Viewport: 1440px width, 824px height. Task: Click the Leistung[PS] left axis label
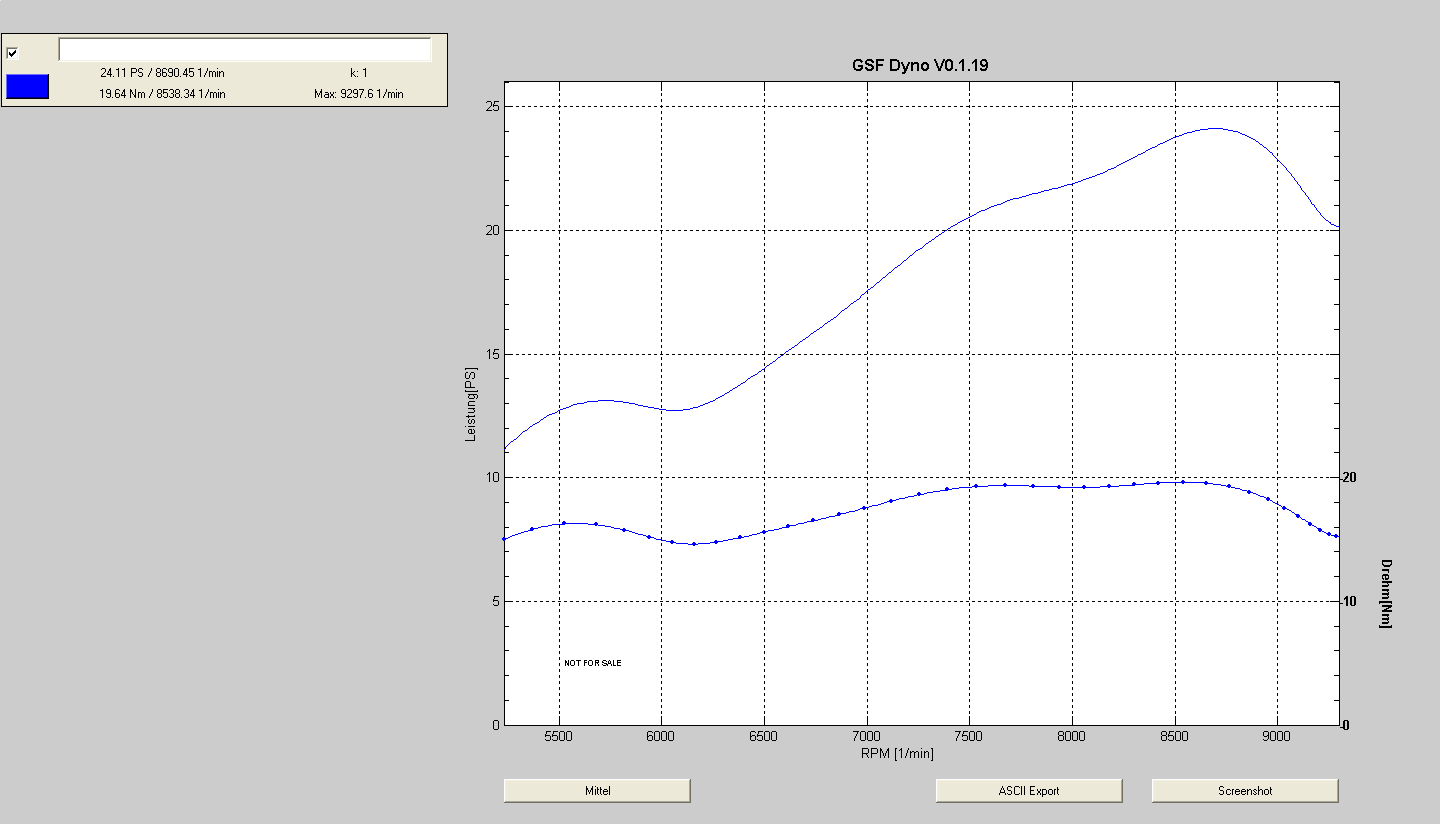[471, 404]
